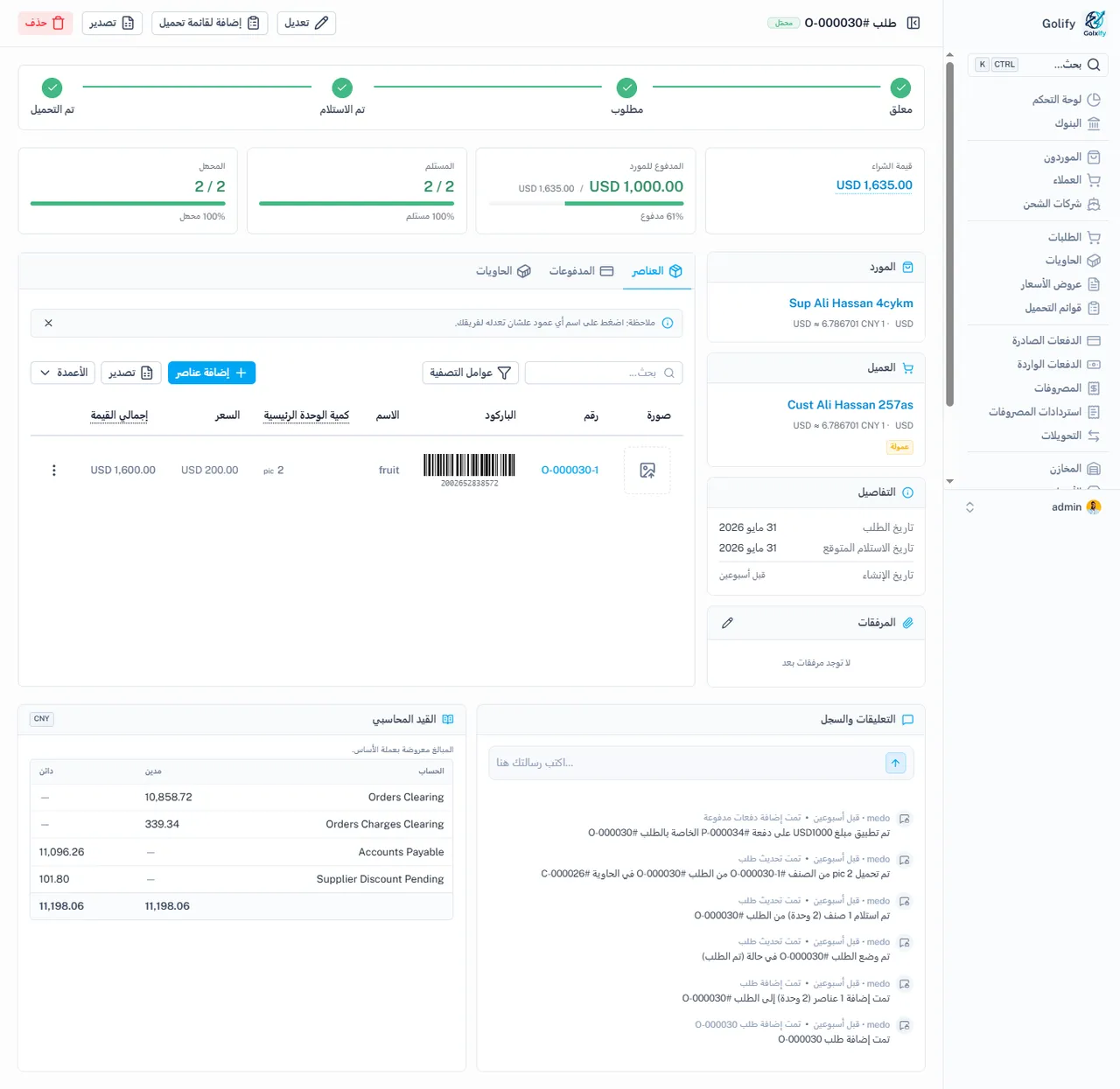Screen dimensions: 1120x1089
Task: Switch to العناصر items tab
Action: [x=657, y=271]
